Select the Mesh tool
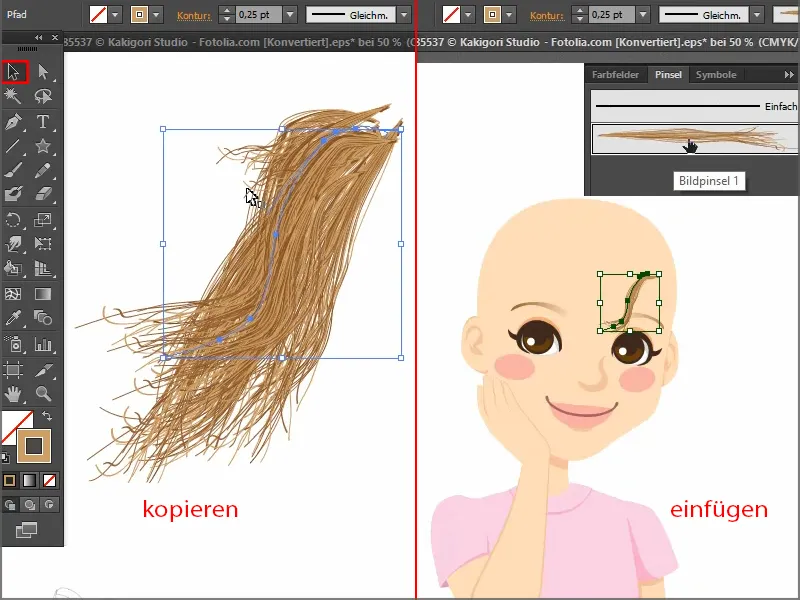Viewport: 800px width, 600px height. pos(13,294)
